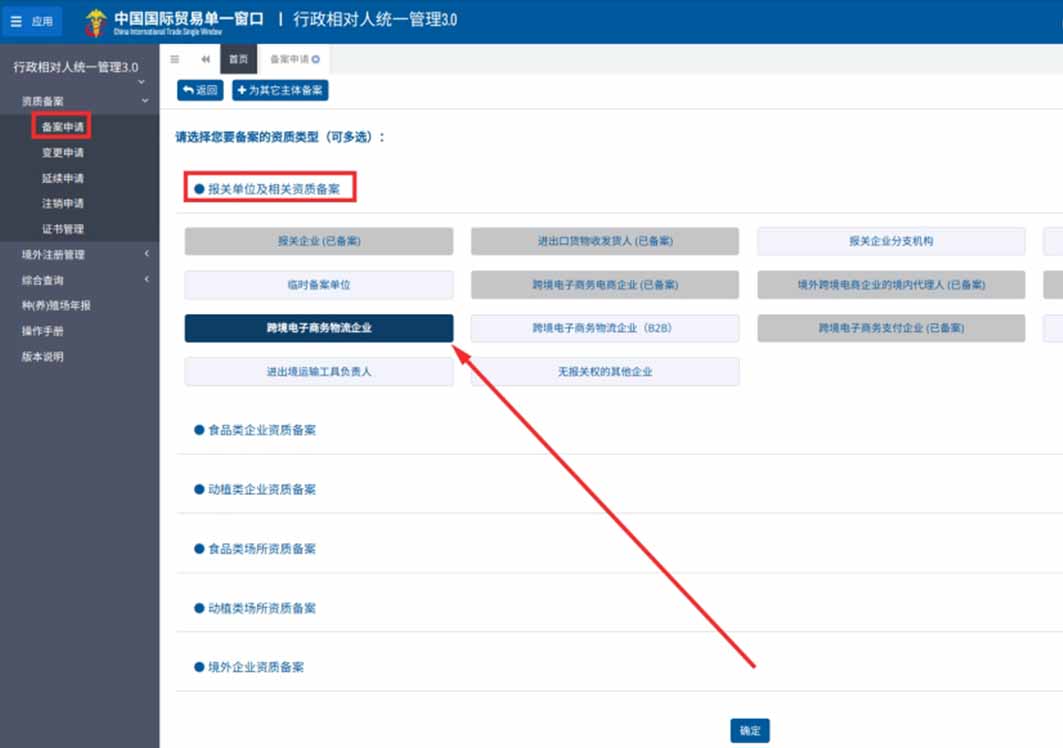Viewport: 1063px width, 748px height.
Task: Deselect the highlighted 跨境电子商务物流企业 option
Action: click(x=319, y=328)
